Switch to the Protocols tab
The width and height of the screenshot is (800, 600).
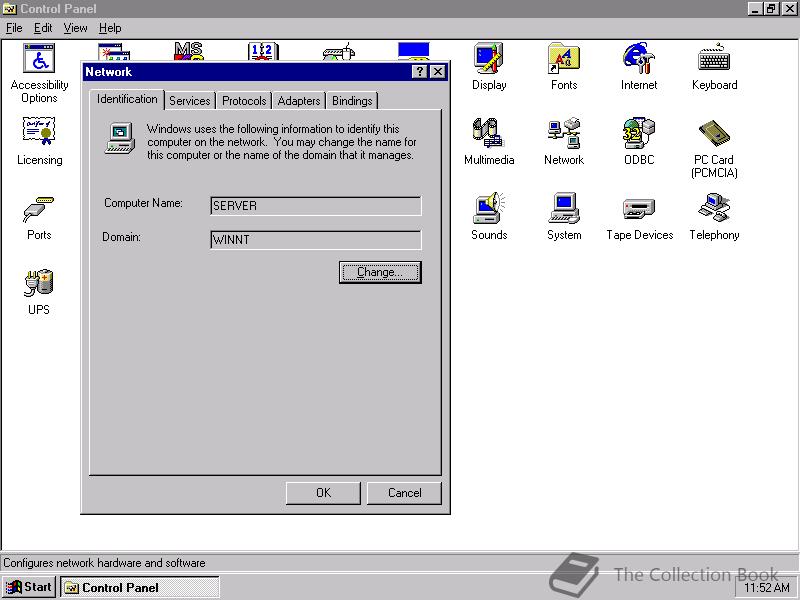pyautogui.click(x=244, y=101)
